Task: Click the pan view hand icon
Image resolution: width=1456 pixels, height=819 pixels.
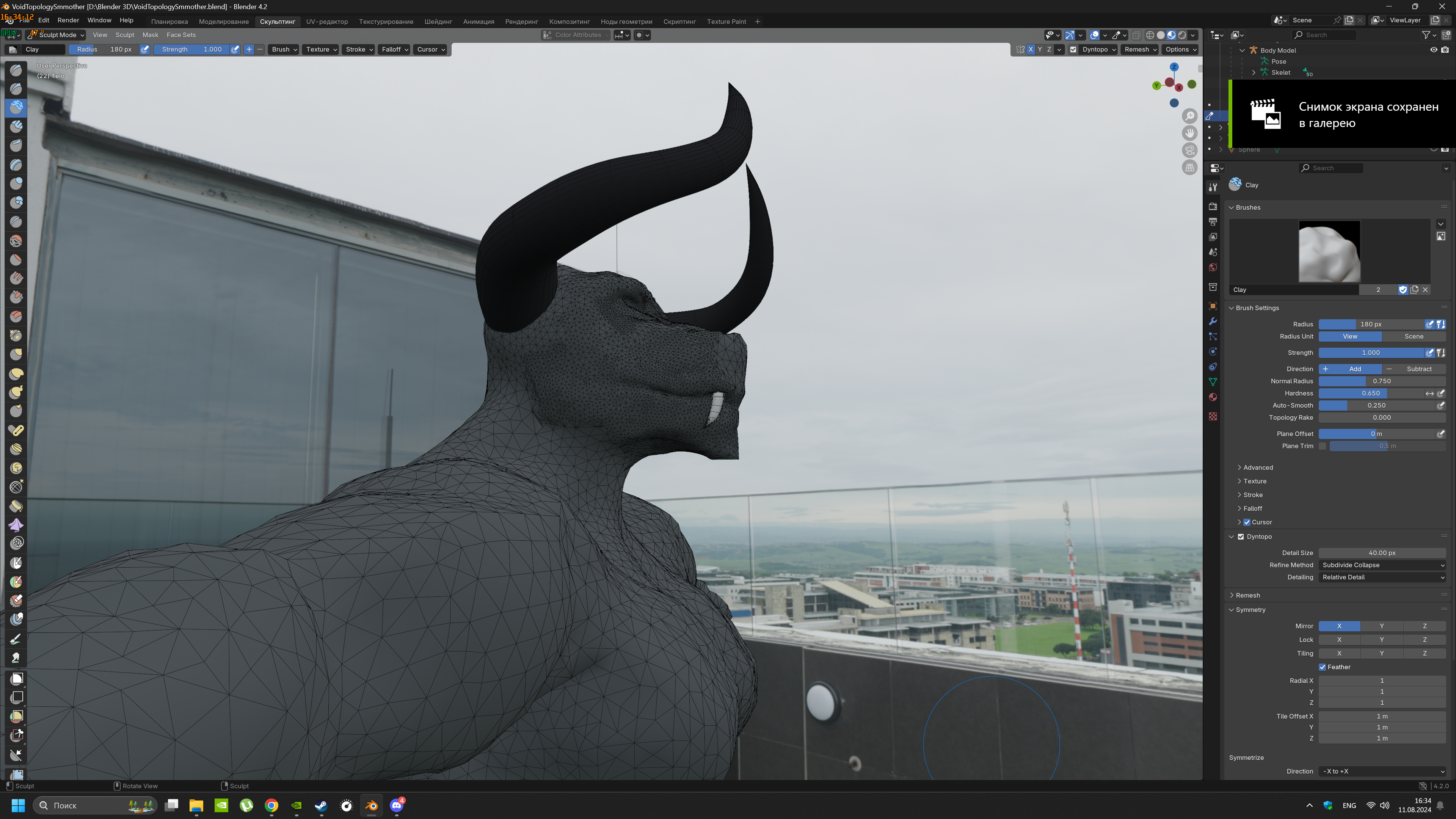Action: 1190,133
